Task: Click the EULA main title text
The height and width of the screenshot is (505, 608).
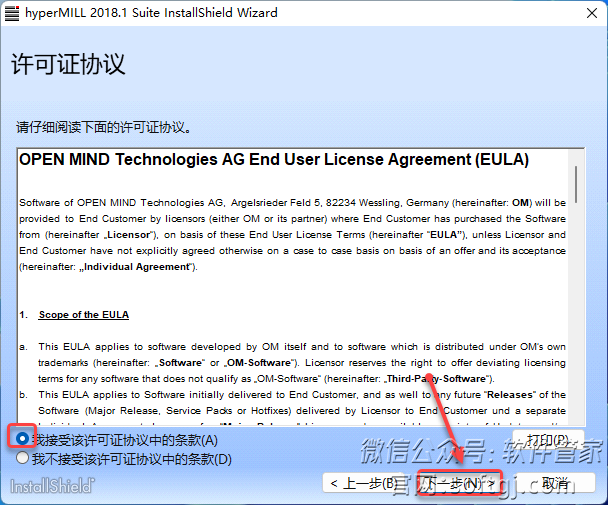Action: pos(274,159)
